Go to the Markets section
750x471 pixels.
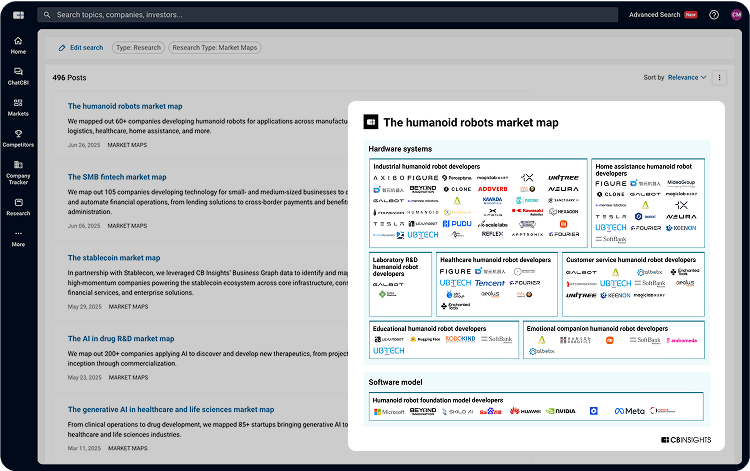click(18, 107)
